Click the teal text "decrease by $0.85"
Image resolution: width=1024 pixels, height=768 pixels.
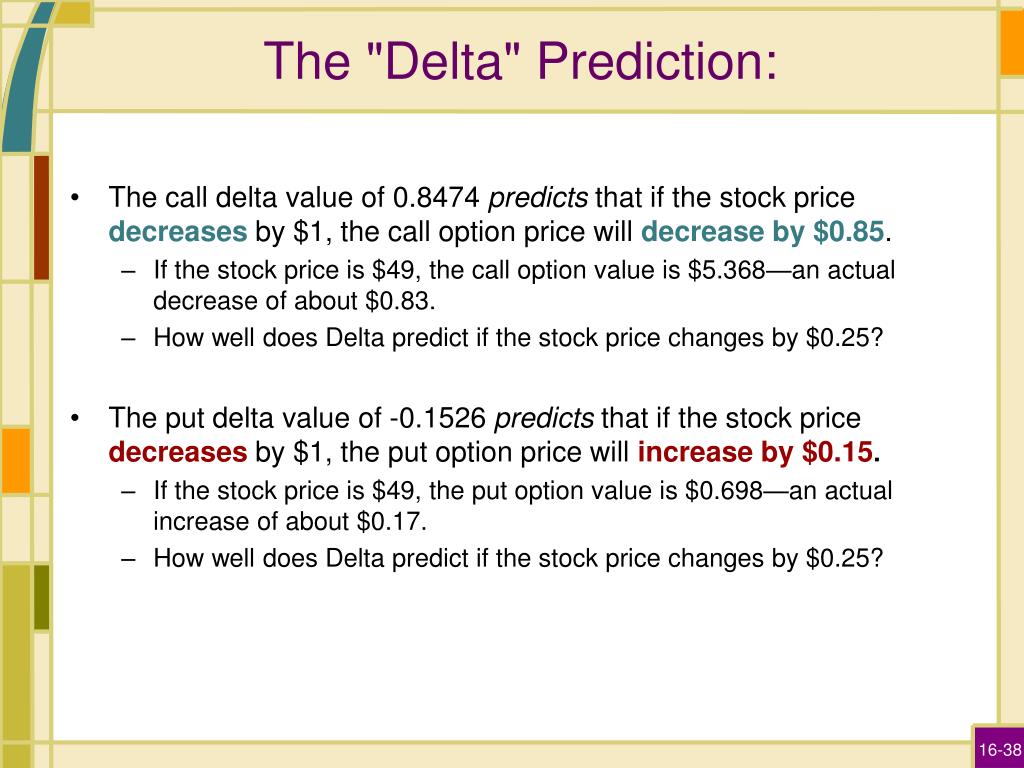coord(762,232)
